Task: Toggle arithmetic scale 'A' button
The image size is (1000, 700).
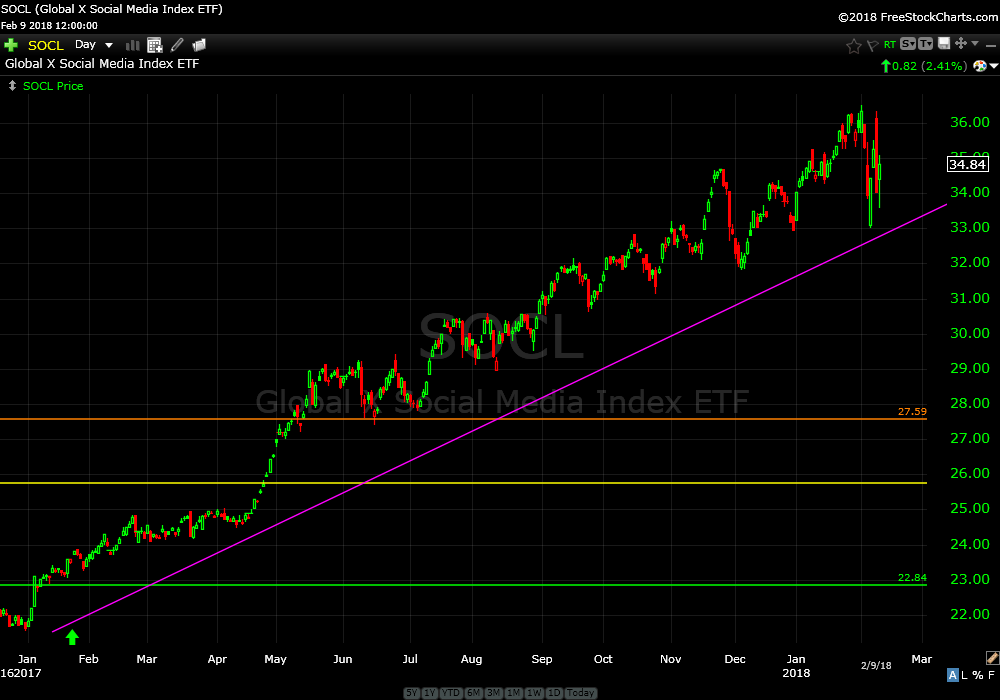Action: (953, 675)
